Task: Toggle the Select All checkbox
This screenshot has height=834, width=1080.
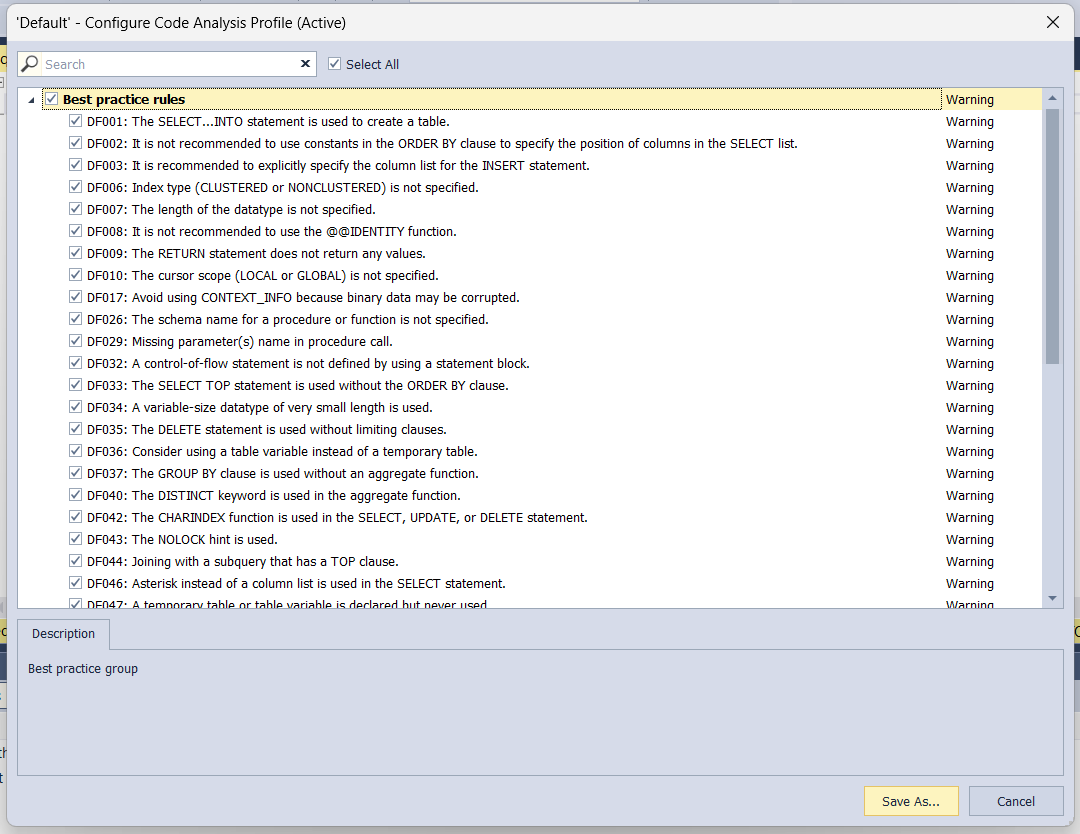Action: (335, 64)
